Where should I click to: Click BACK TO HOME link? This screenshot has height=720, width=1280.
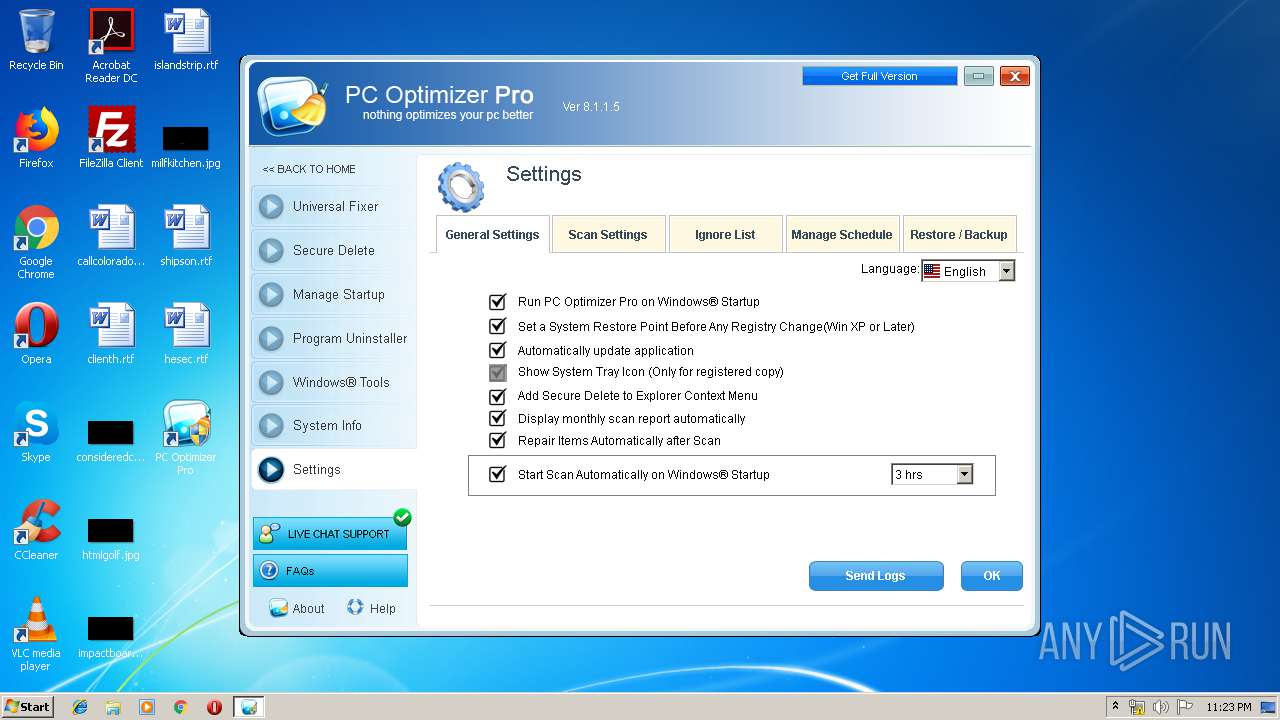click(x=309, y=169)
